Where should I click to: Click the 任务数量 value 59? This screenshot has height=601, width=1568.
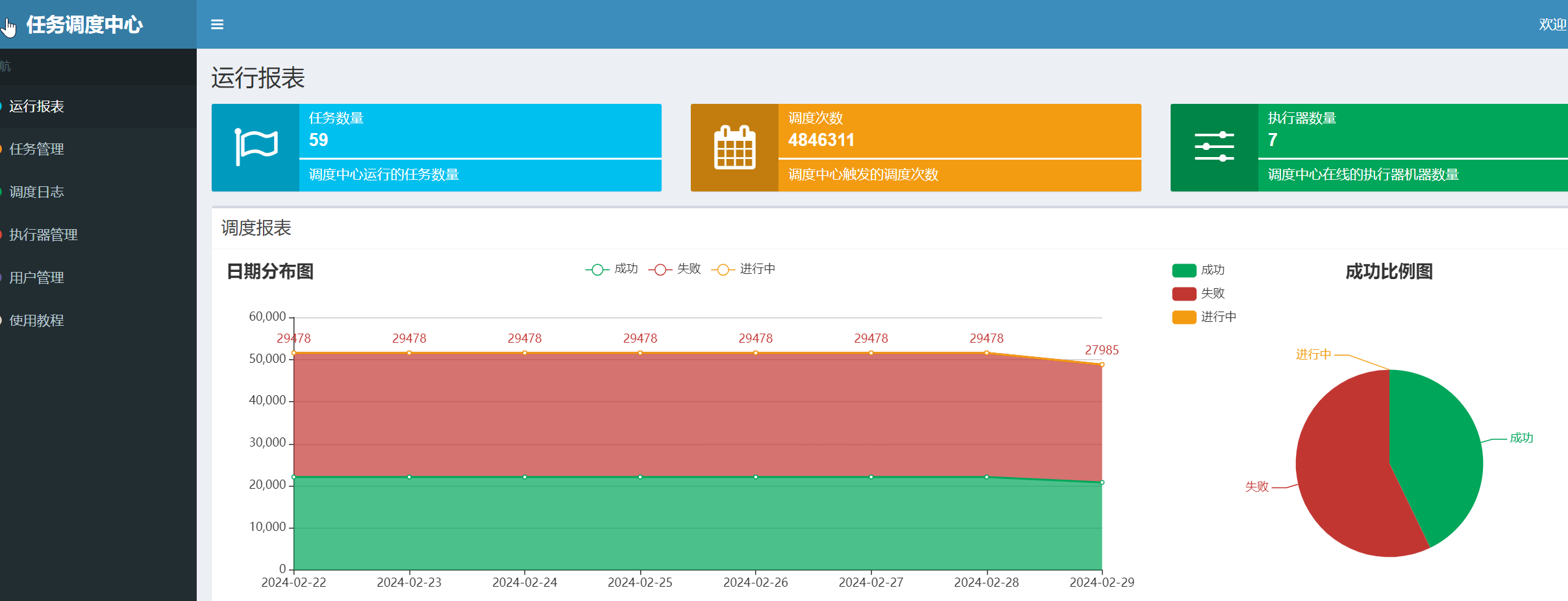click(318, 140)
